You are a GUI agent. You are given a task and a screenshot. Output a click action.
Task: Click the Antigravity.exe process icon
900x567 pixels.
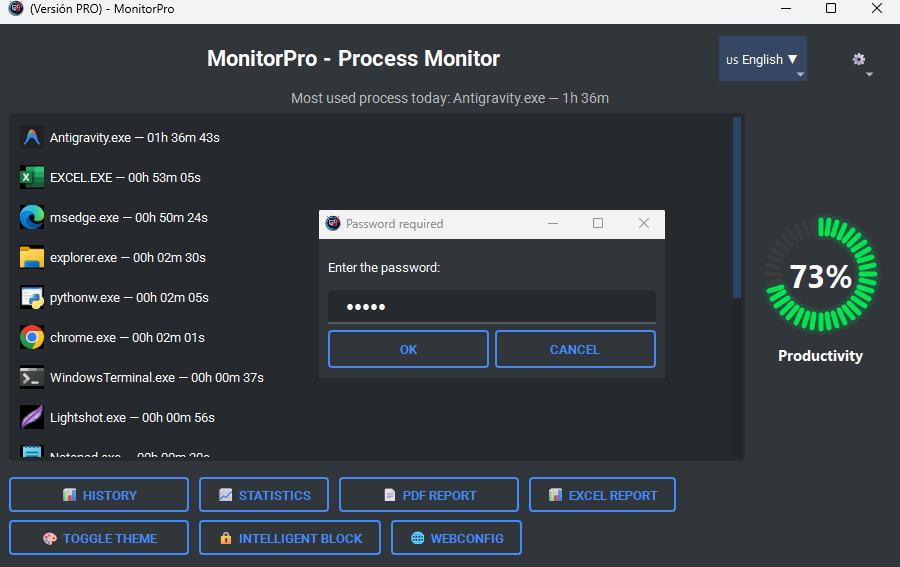(32, 137)
